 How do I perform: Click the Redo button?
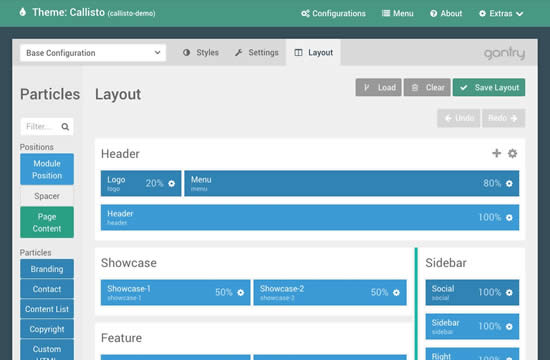point(503,118)
